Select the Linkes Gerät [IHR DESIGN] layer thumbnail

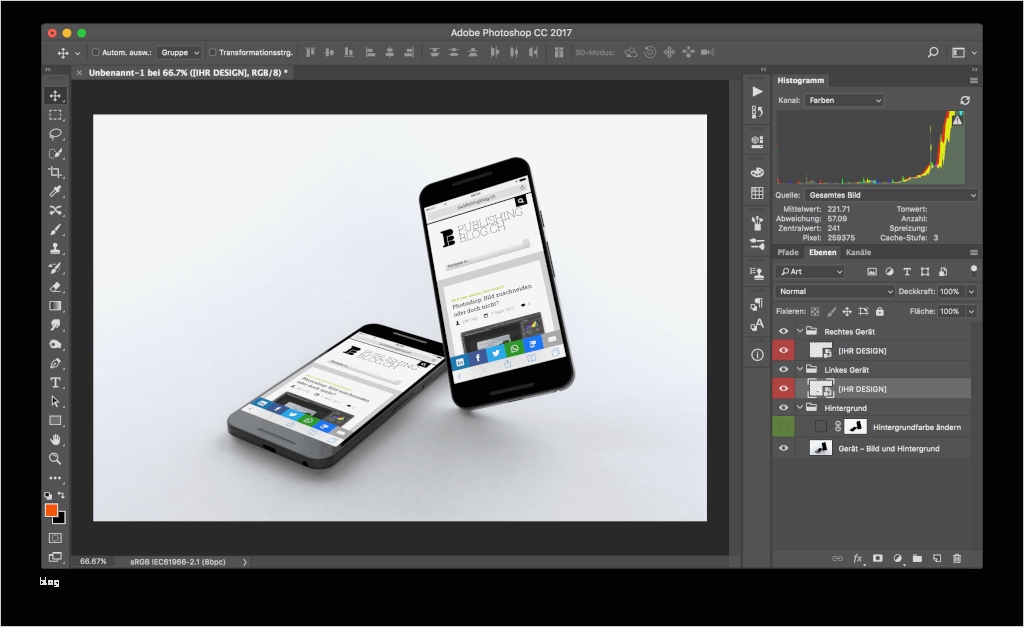(820, 389)
